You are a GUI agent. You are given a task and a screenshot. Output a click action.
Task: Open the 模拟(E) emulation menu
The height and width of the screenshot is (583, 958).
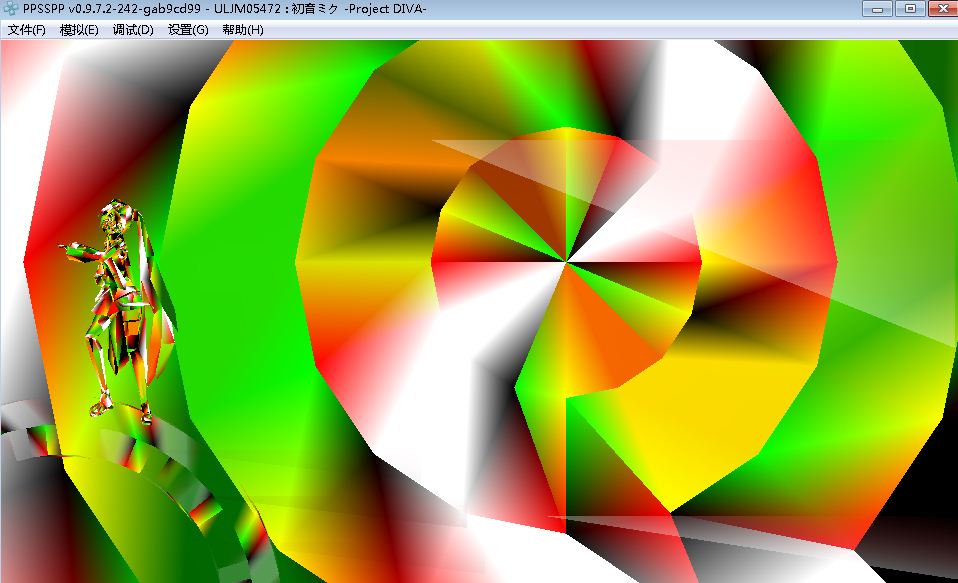79,30
